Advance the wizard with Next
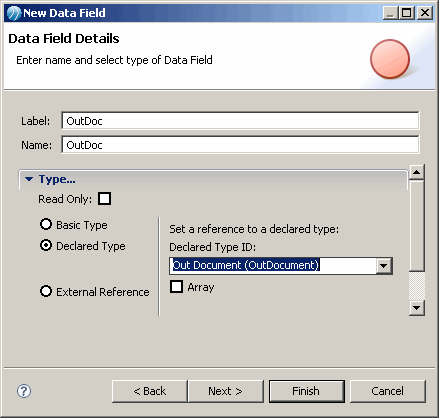This screenshot has height=418, width=439. (x=226, y=391)
